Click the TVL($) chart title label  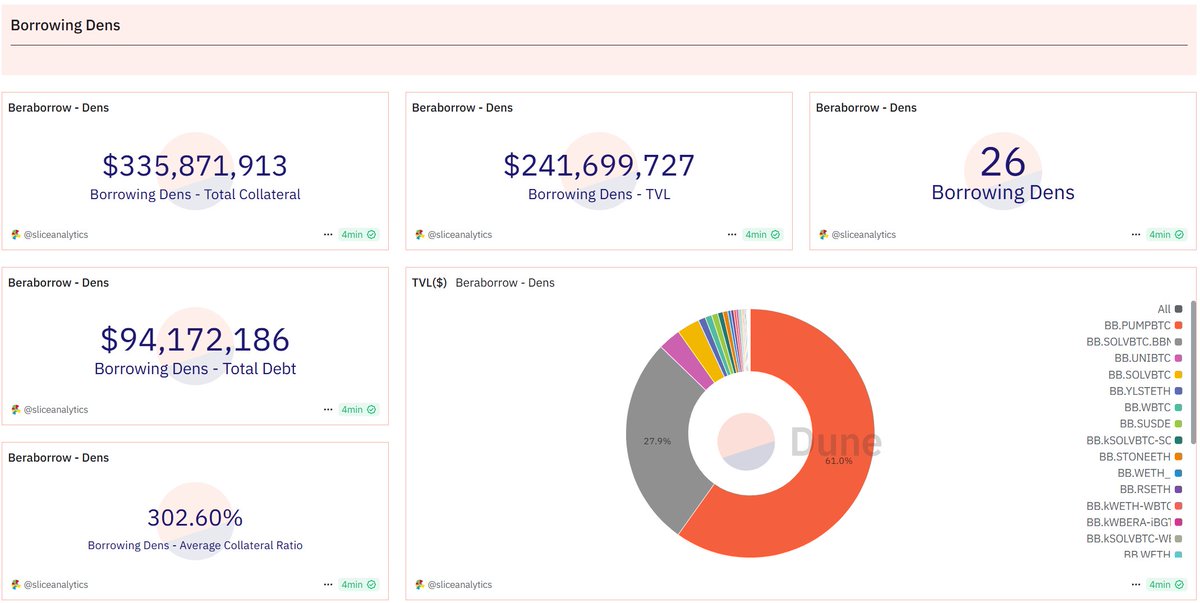point(429,282)
